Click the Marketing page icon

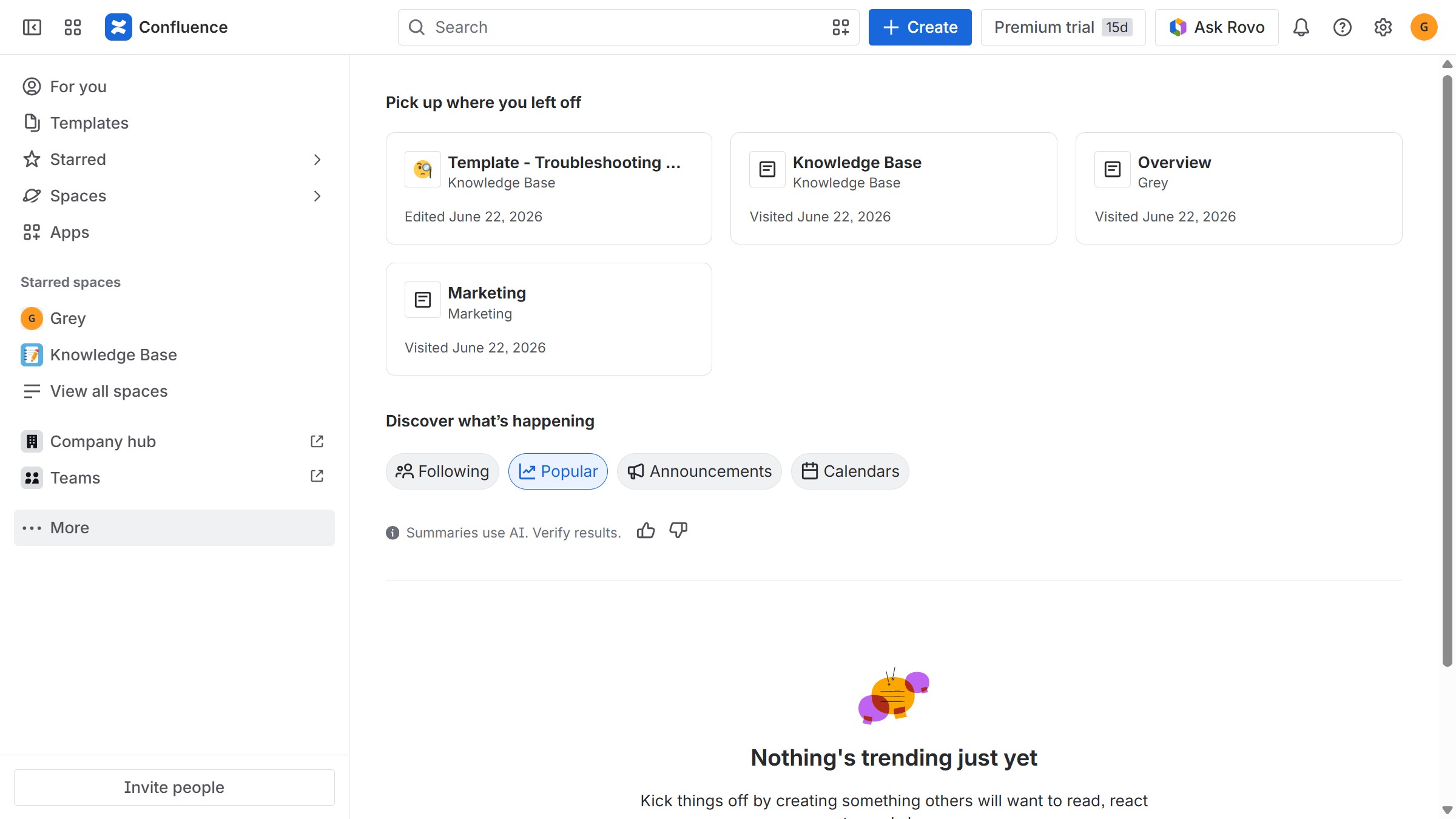point(423,300)
